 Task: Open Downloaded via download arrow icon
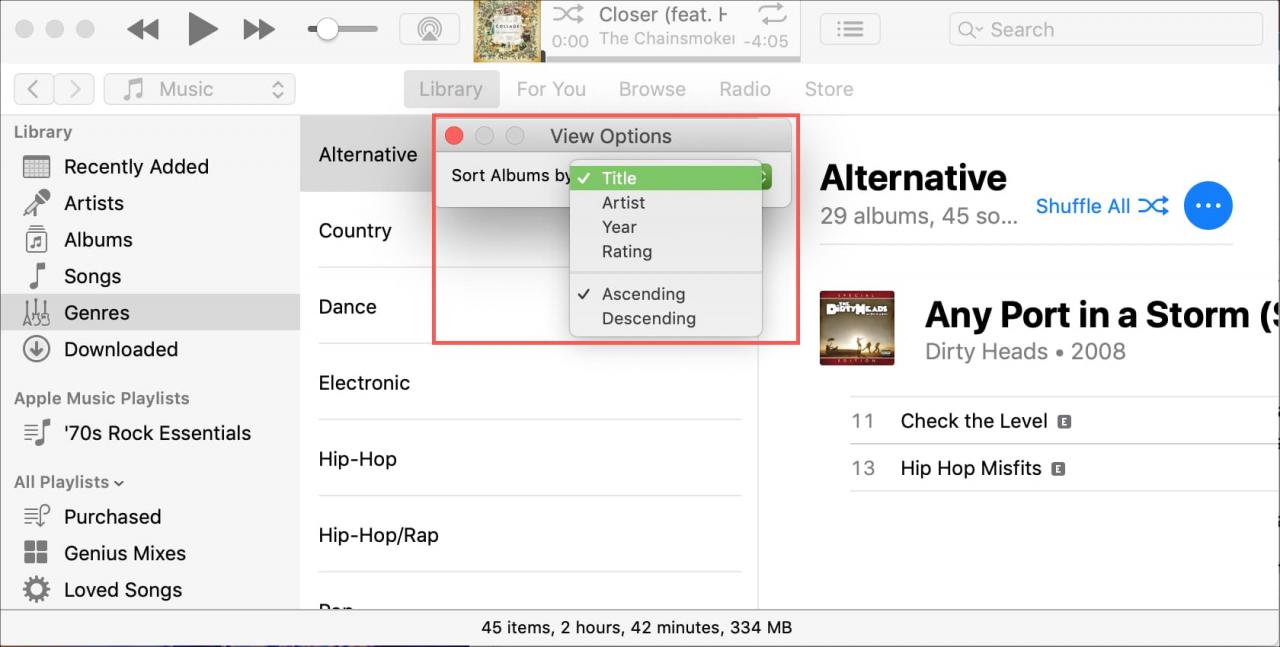click(x=36, y=349)
